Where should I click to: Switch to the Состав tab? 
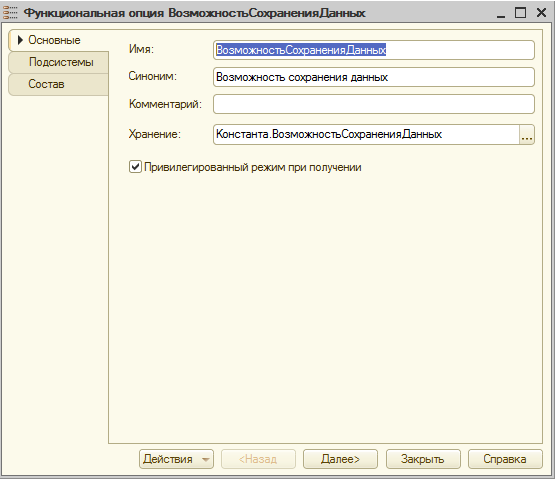(59, 84)
